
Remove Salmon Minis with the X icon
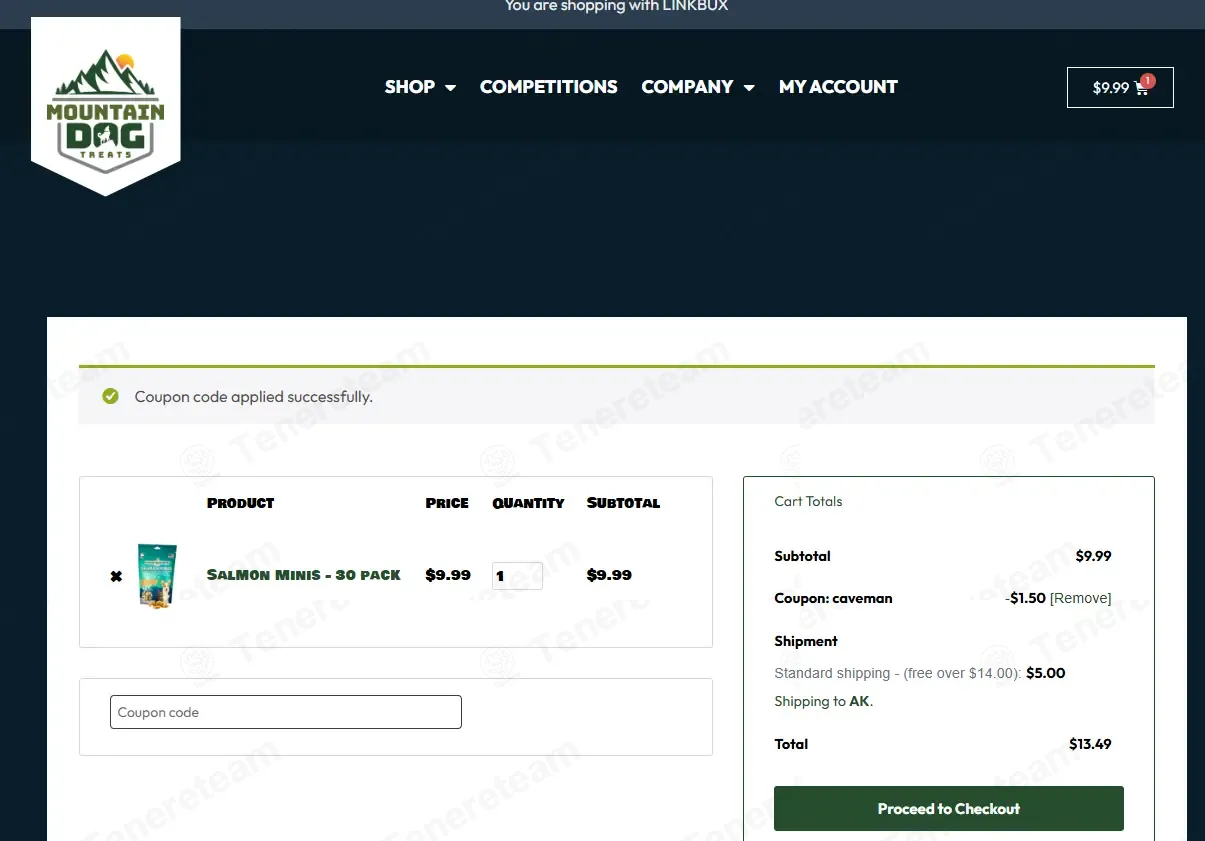pos(116,577)
